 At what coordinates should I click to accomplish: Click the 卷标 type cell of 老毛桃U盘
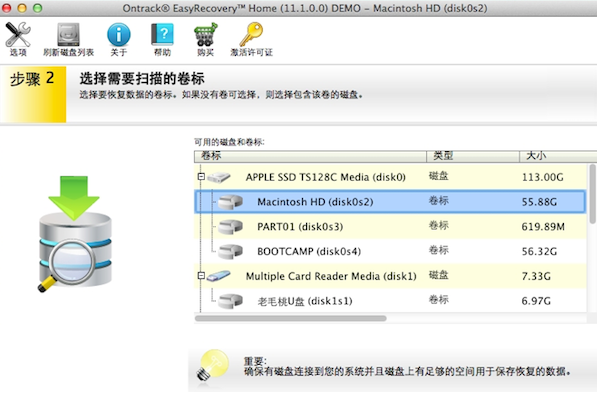[x=438, y=300]
